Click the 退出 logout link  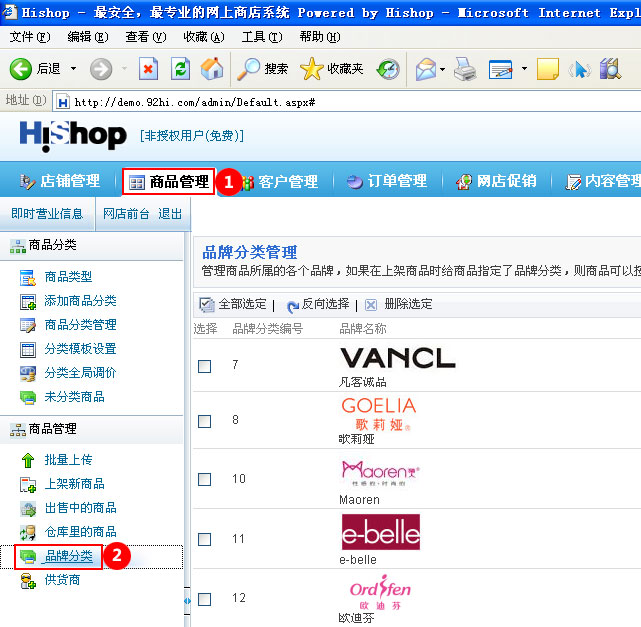point(170,214)
